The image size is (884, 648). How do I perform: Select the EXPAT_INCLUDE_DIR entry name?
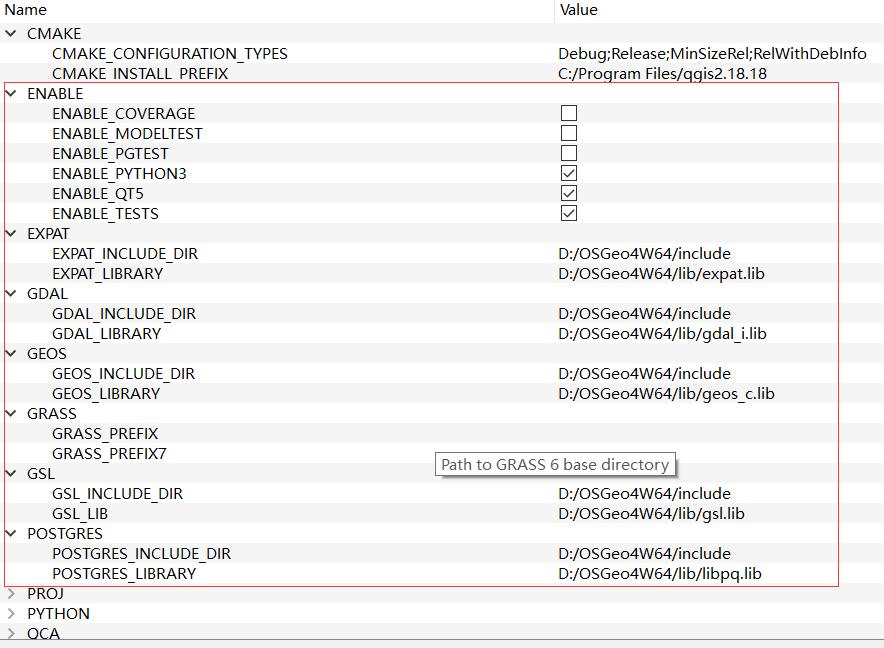point(125,254)
